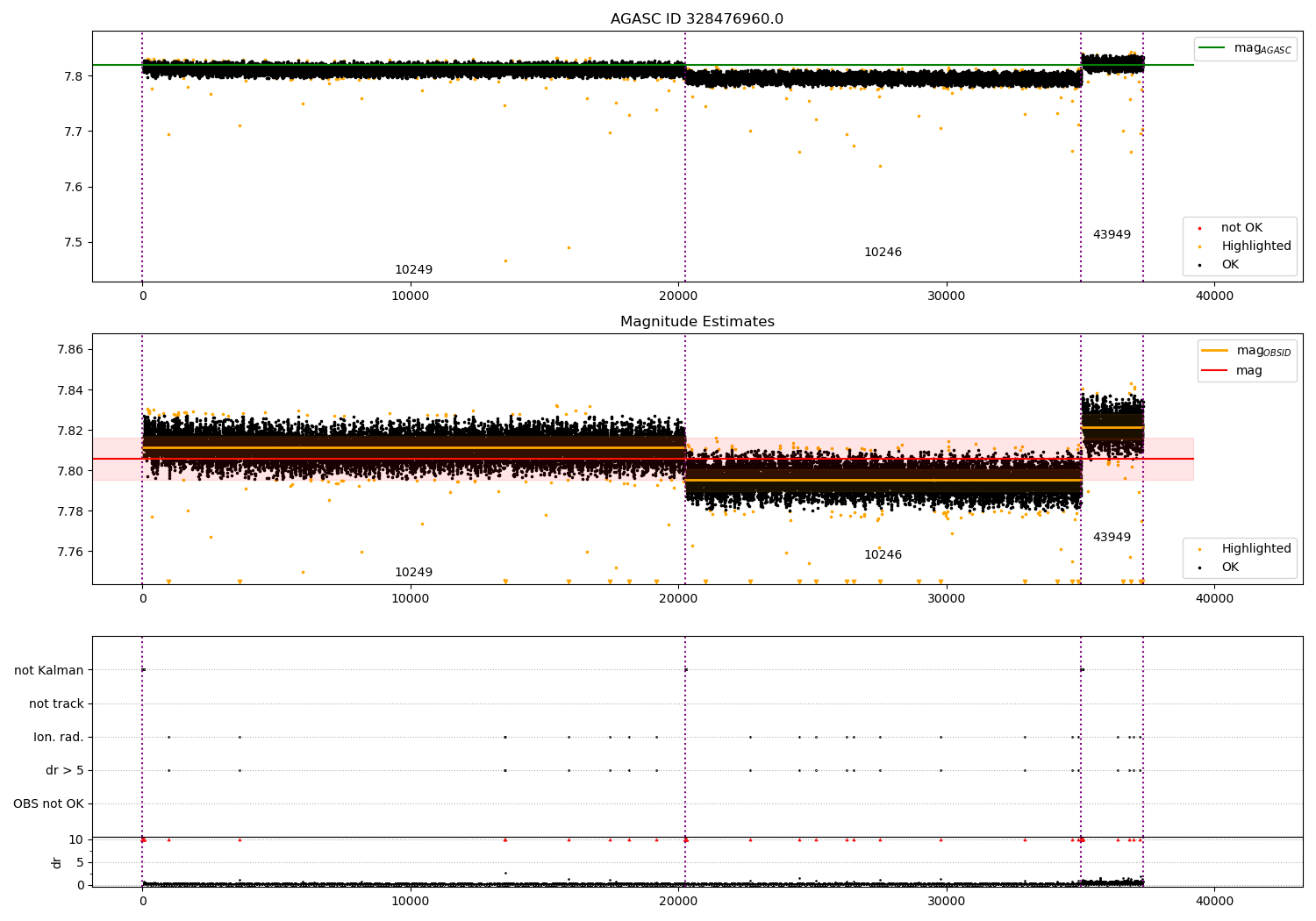Click x-axis tick 40000 under the top plot

[x=1215, y=296]
